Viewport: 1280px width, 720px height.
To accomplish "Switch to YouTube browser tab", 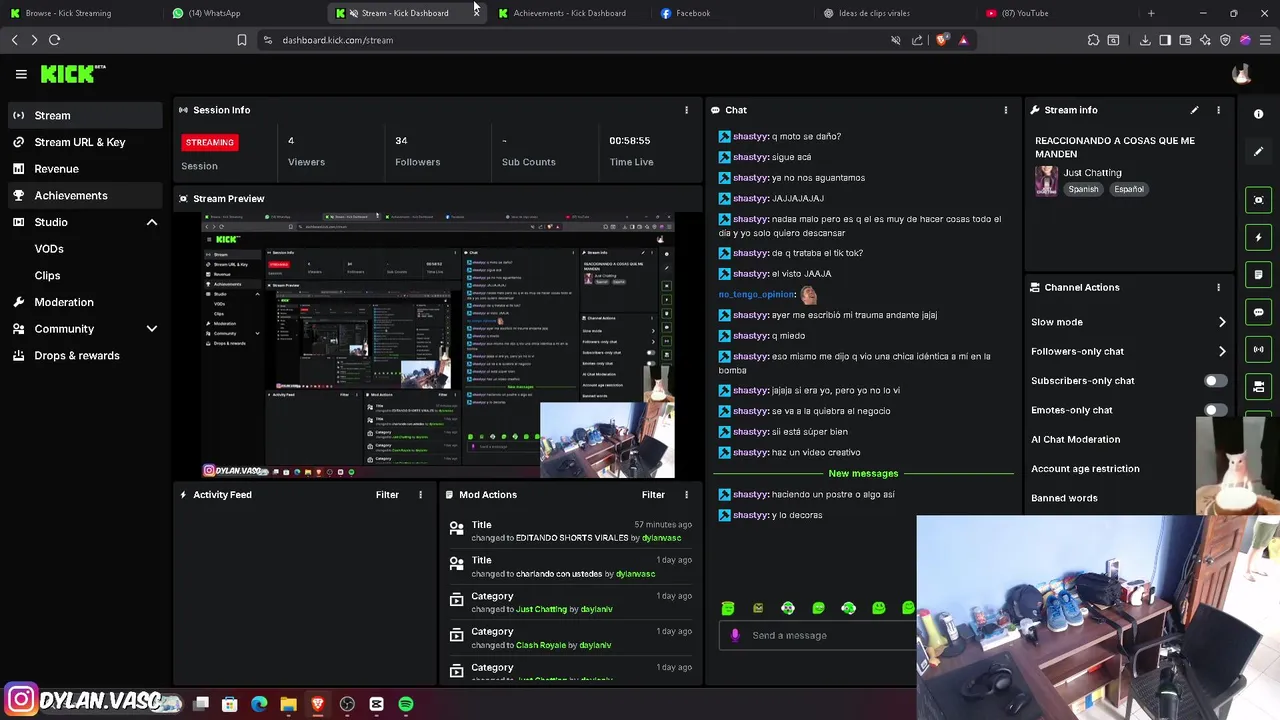I will point(1055,13).
